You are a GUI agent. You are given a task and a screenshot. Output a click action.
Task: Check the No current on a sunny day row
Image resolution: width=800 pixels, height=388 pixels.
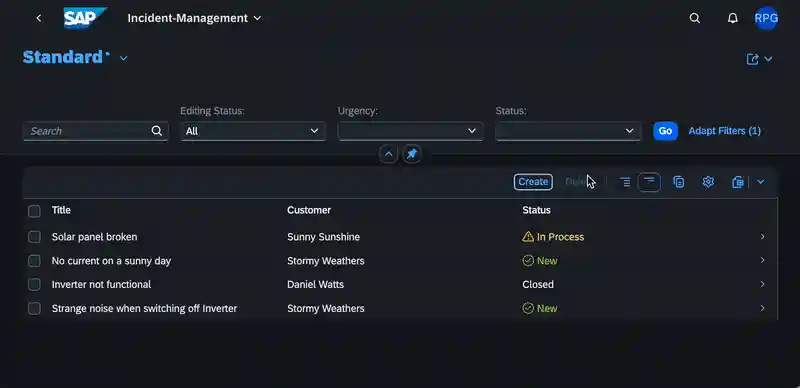coord(34,261)
